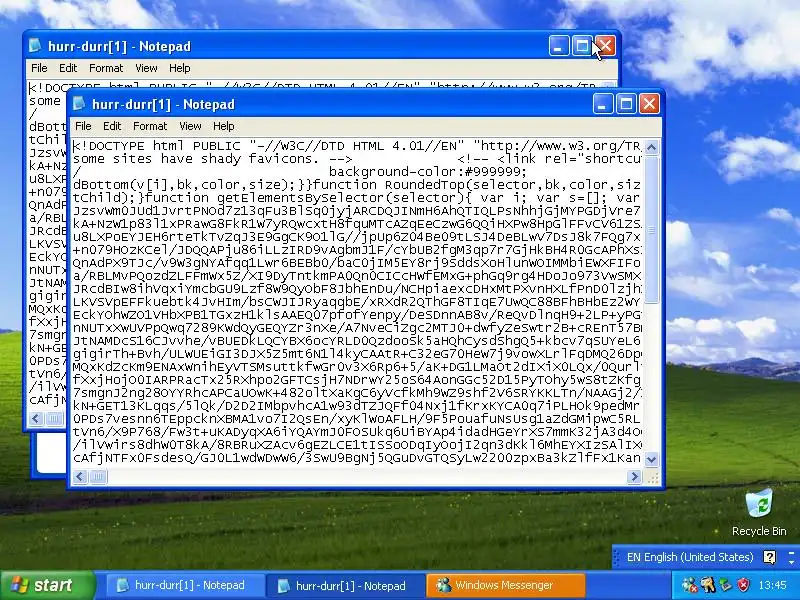This screenshot has height=600, width=800.
Task: Open the Help menu in the back Notepad window
Action: (180, 68)
